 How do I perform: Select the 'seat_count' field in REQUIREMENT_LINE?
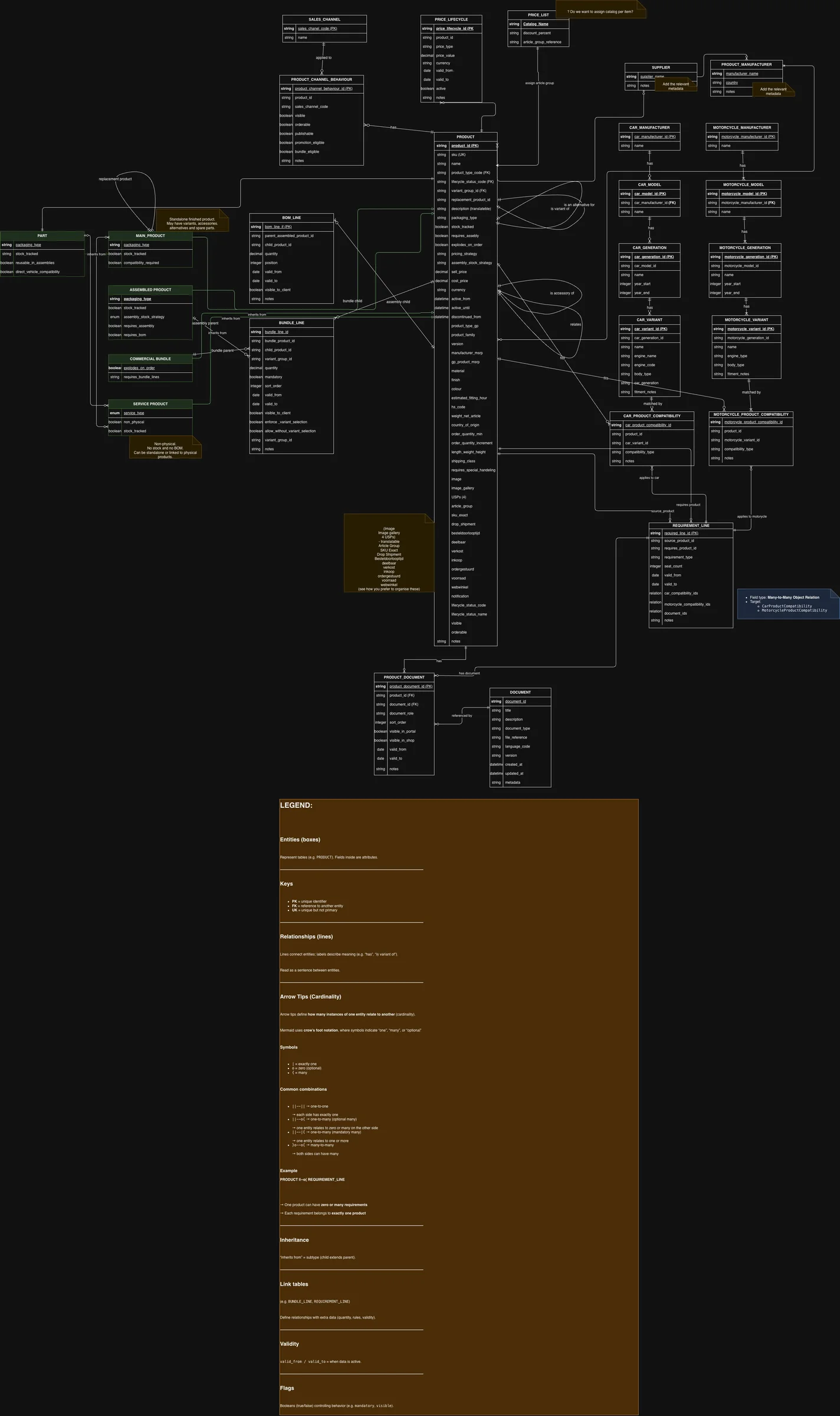(x=691, y=566)
